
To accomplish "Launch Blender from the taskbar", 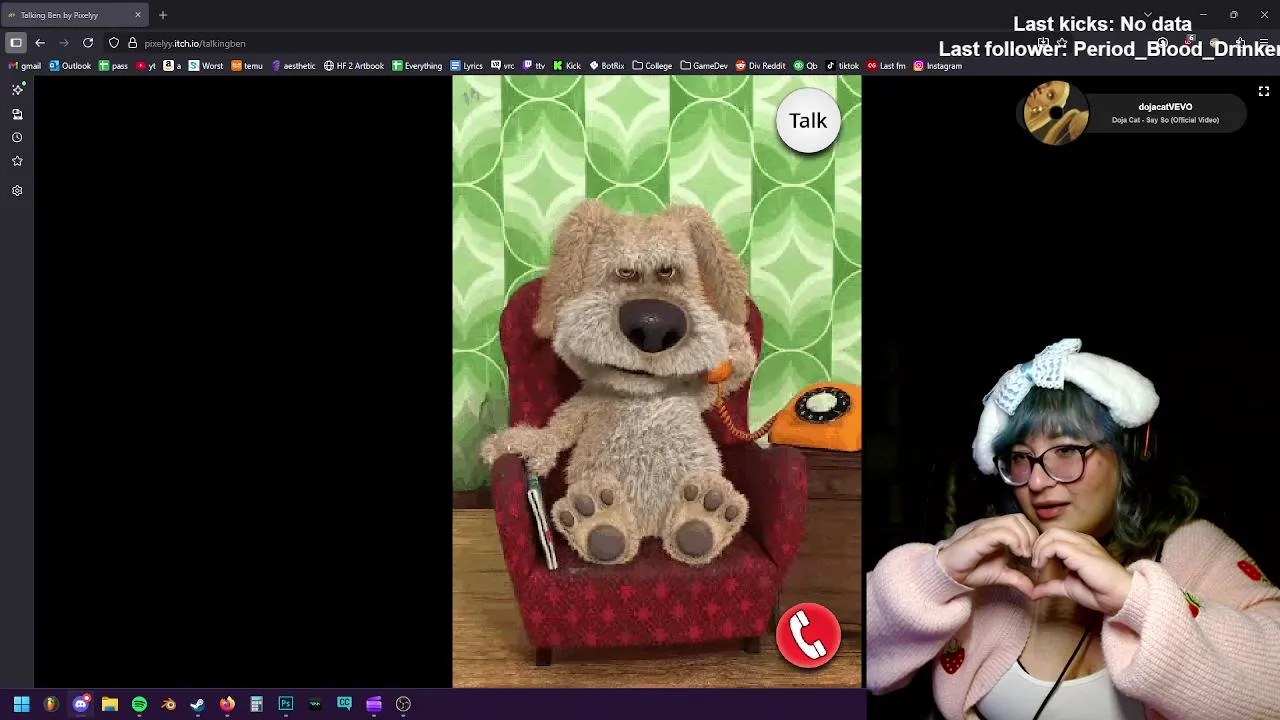I will (x=169, y=704).
